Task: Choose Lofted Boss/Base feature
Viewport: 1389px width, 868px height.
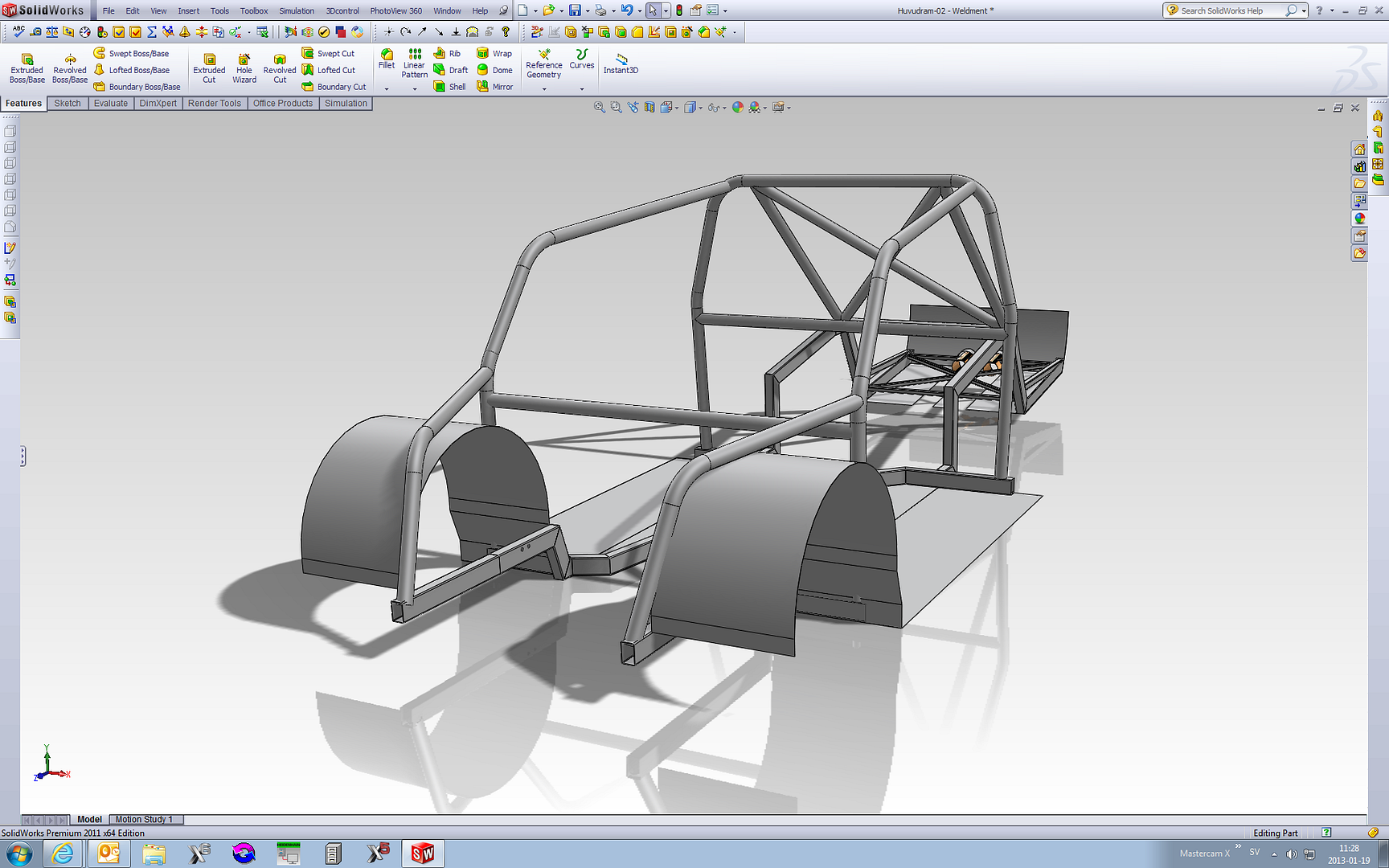Action: pos(132,70)
